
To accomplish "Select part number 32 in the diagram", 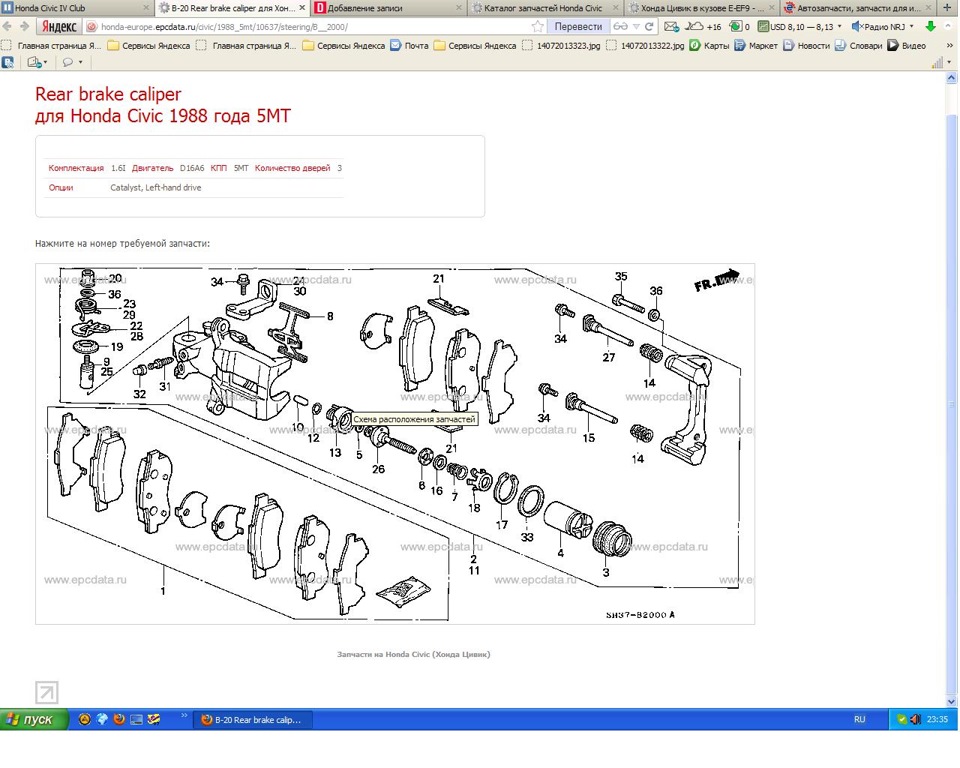I will (x=140, y=394).
